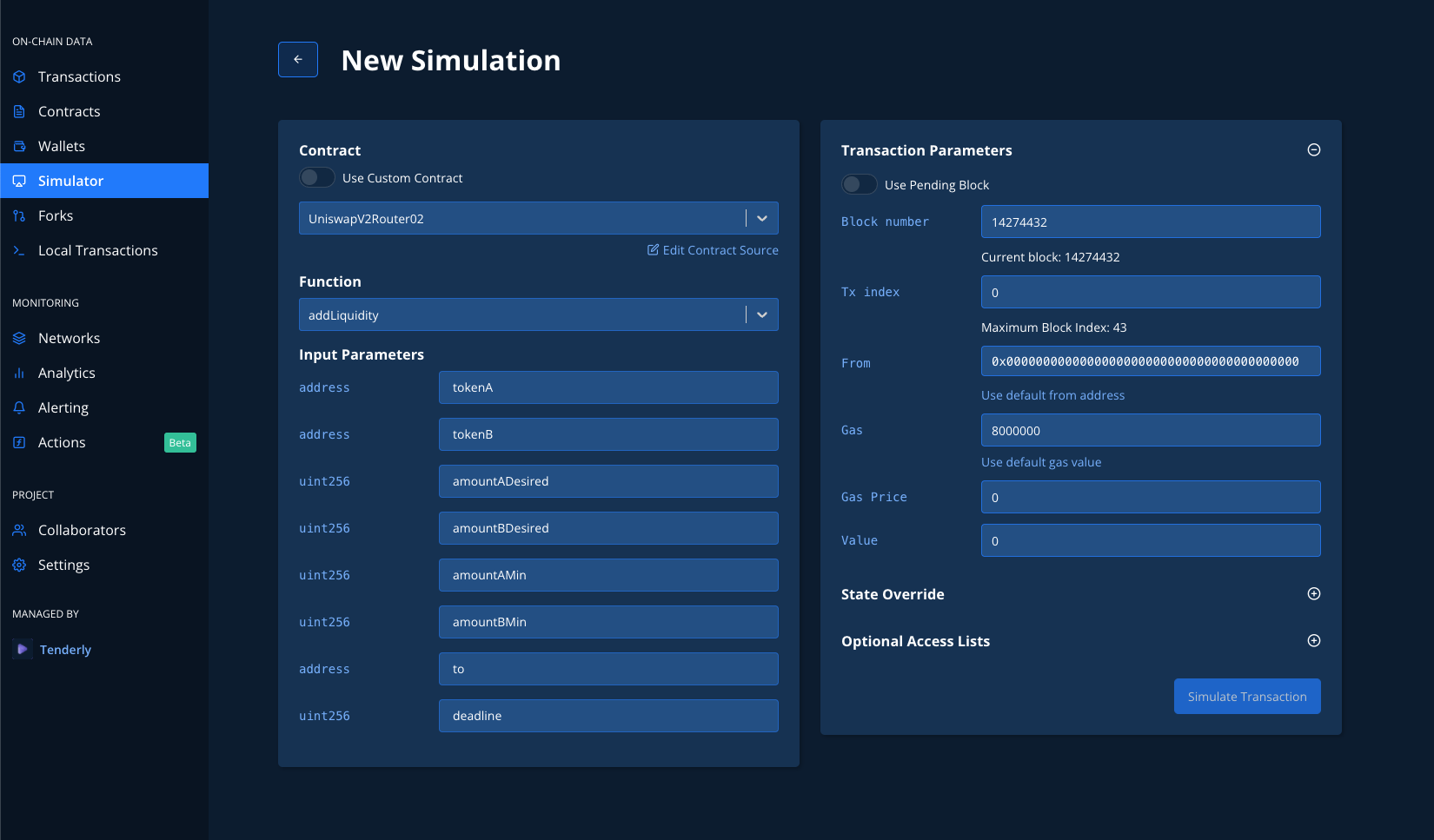Click the Gas Price input field
This screenshot has height=840, width=1434.
click(x=1151, y=497)
